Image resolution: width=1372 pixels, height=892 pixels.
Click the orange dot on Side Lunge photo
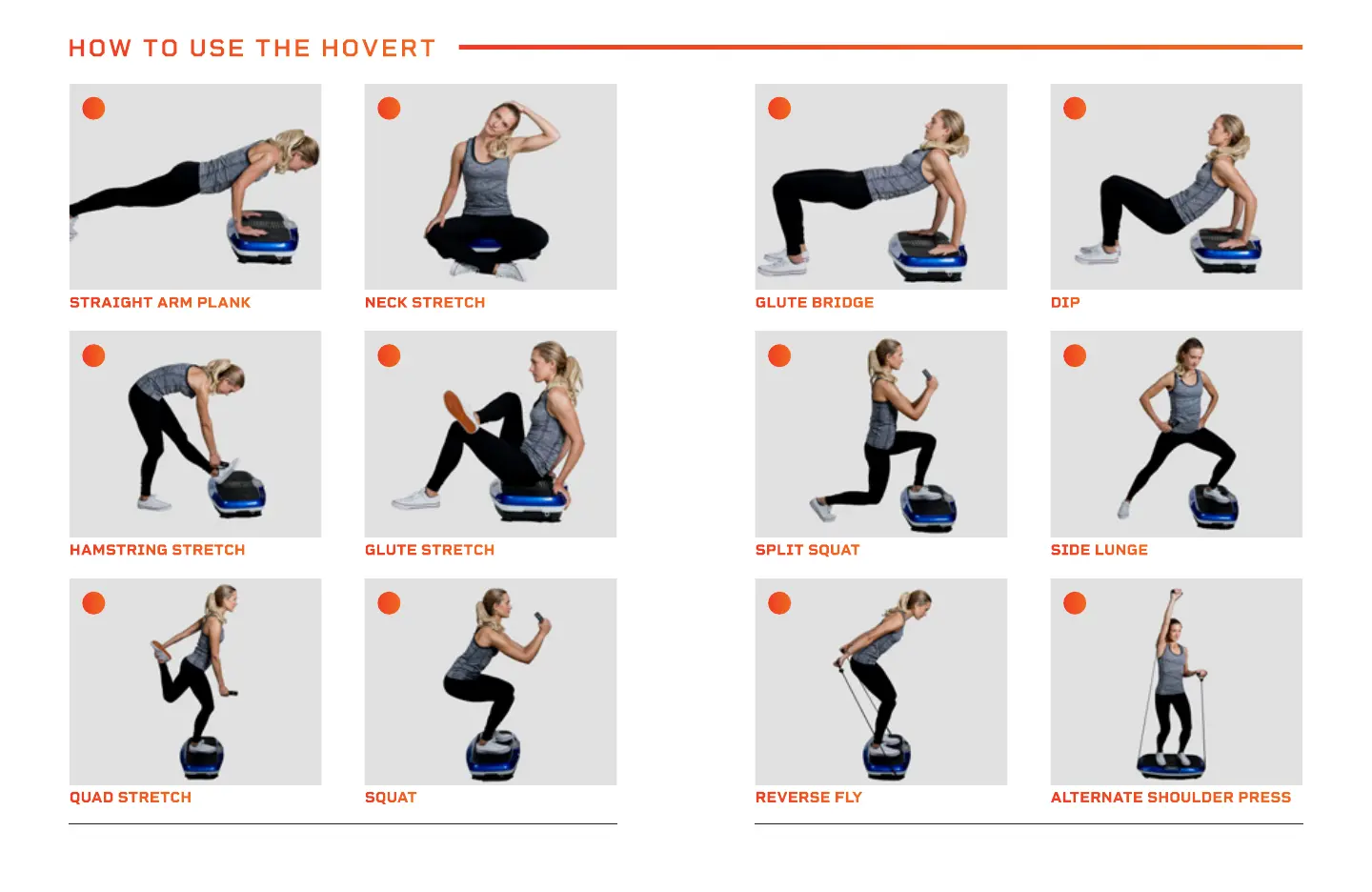pos(1075,355)
